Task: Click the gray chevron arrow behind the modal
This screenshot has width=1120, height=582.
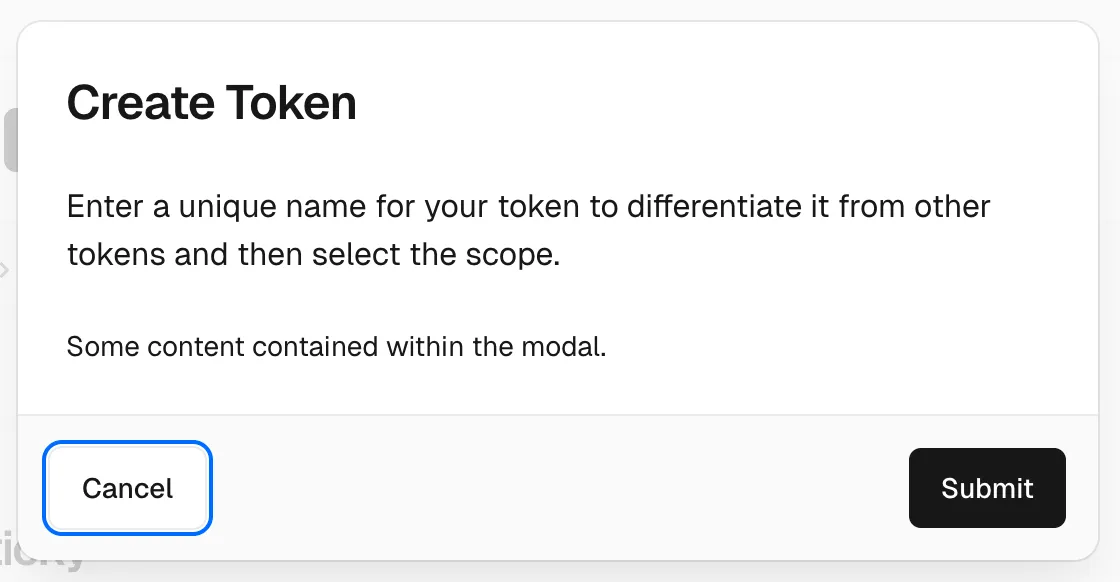Action: (x=5, y=269)
